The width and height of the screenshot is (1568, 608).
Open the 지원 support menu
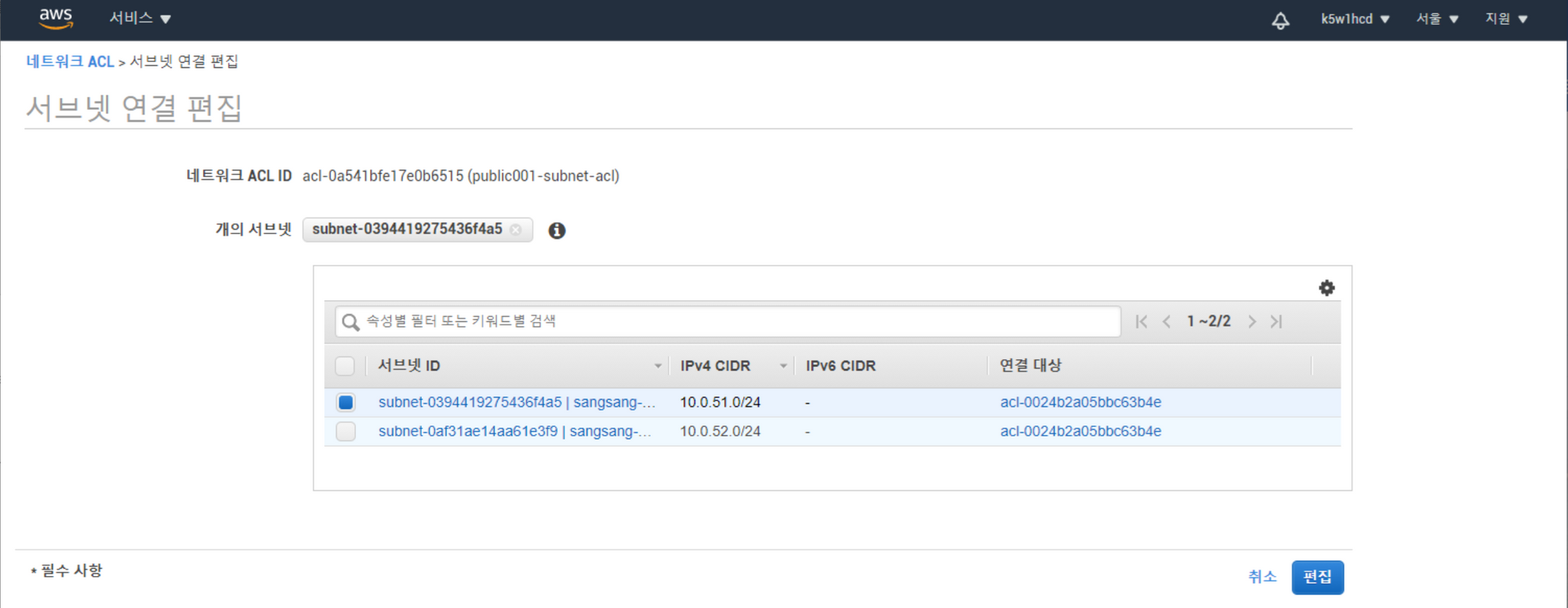(1506, 19)
